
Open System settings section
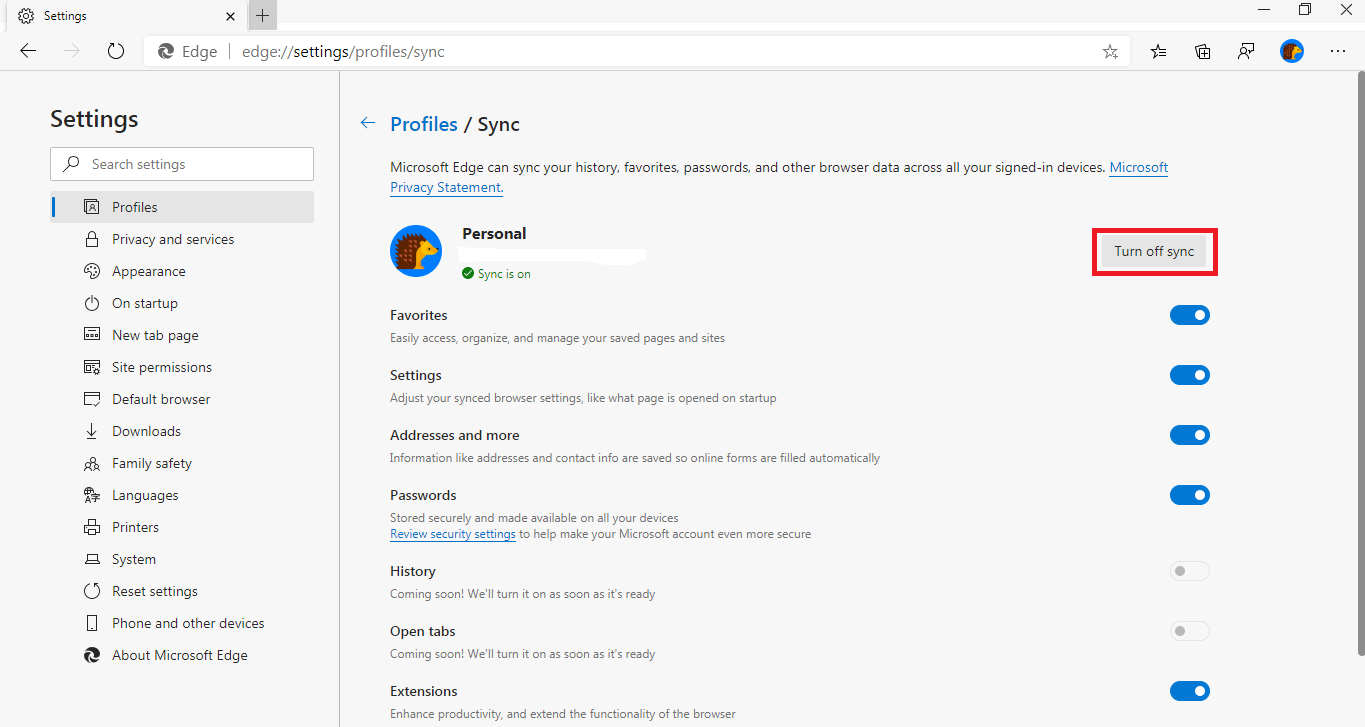(x=182, y=559)
